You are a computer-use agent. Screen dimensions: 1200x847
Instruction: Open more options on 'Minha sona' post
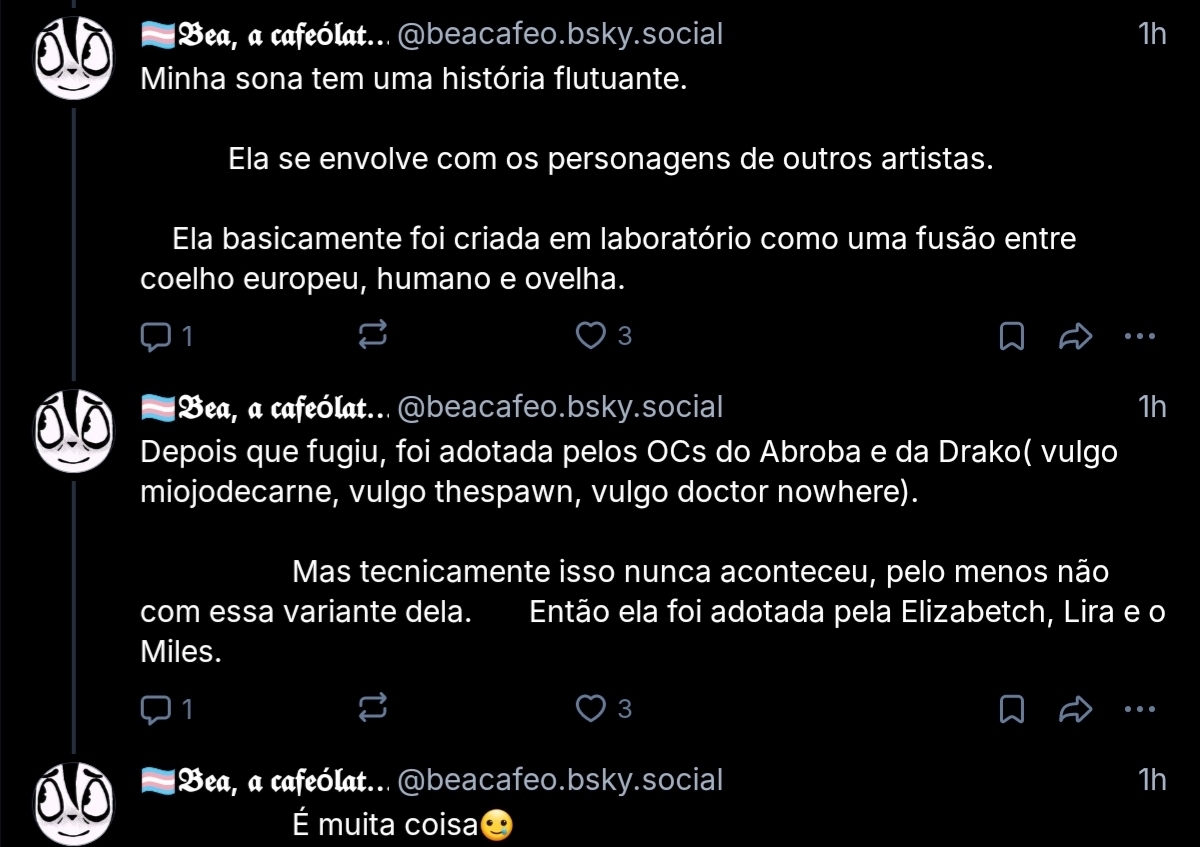coord(1139,337)
